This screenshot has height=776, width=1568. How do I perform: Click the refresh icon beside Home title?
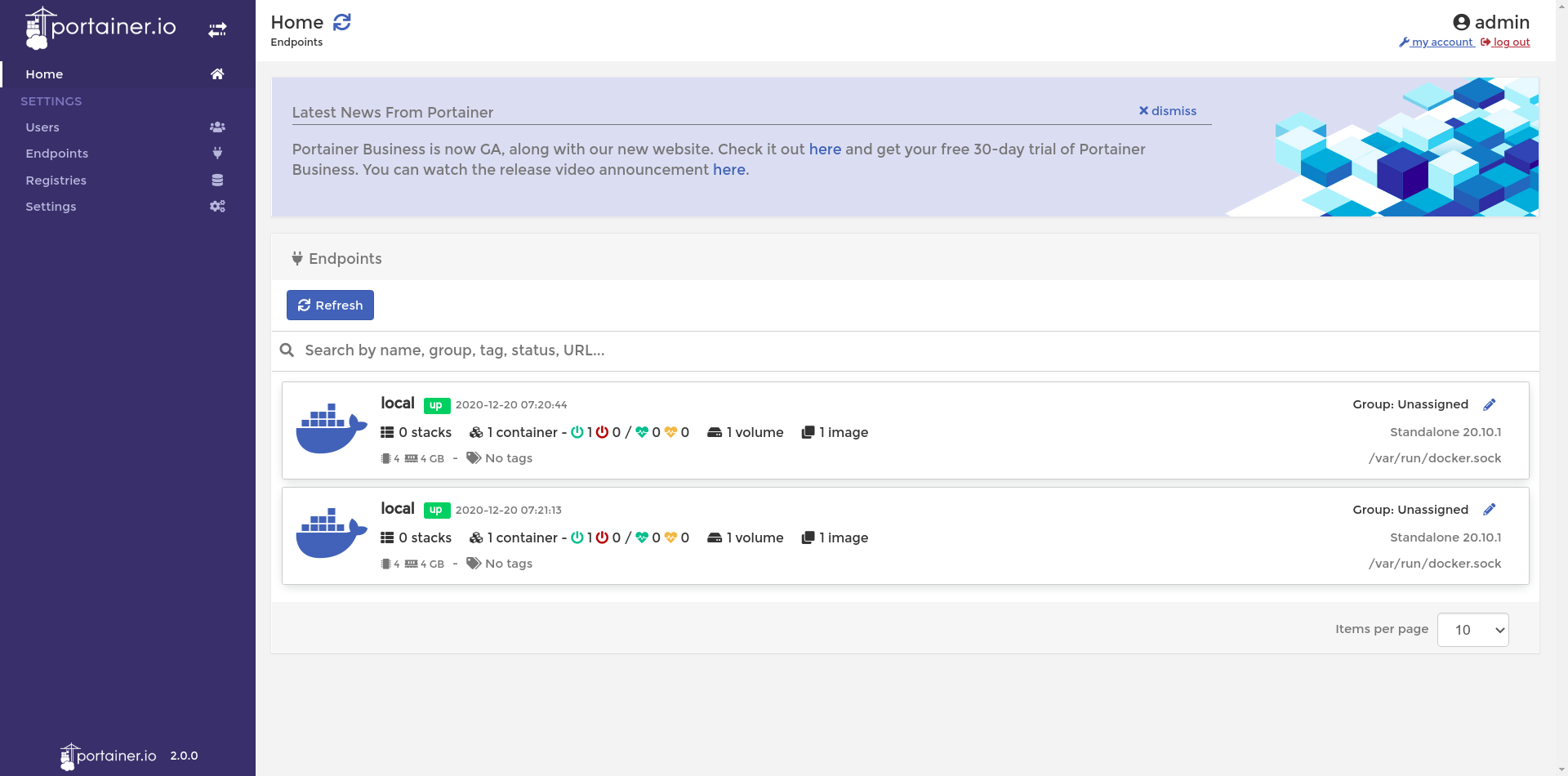click(x=342, y=22)
